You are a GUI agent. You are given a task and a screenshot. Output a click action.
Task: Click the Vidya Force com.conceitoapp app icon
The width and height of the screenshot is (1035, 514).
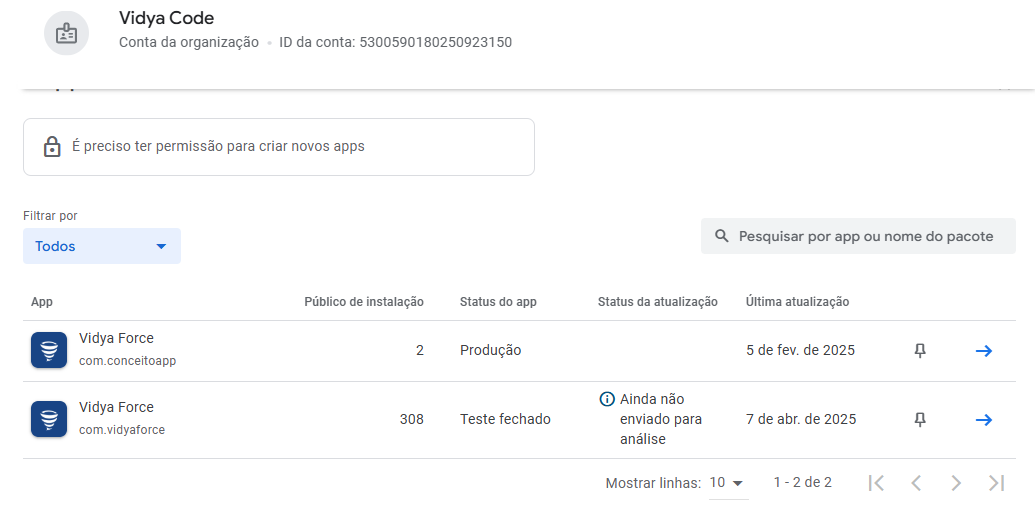point(49,350)
